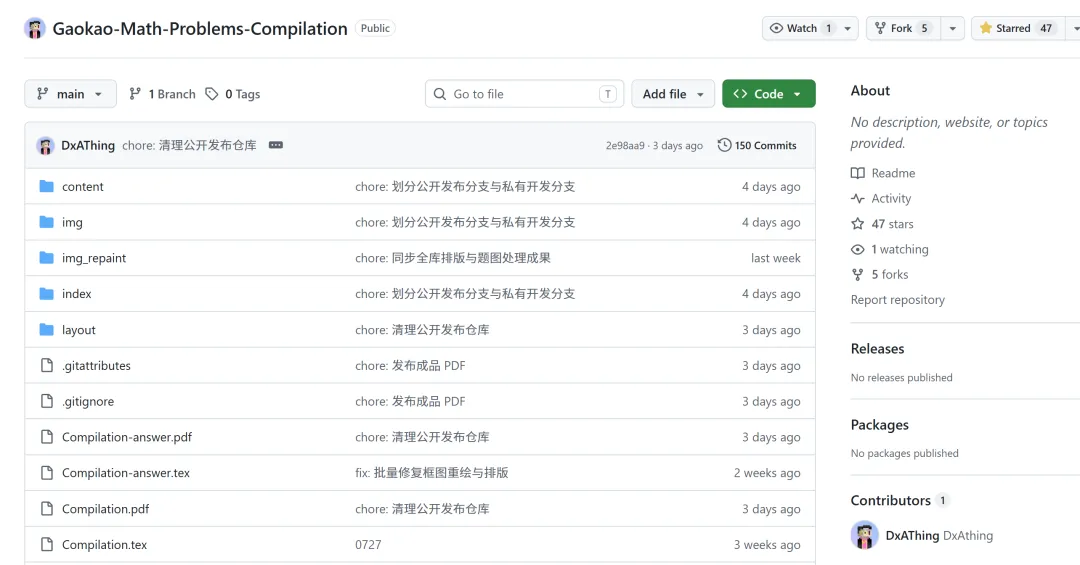Click the DxAThing contributor avatar
1080x565 pixels.
click(864, 535)
